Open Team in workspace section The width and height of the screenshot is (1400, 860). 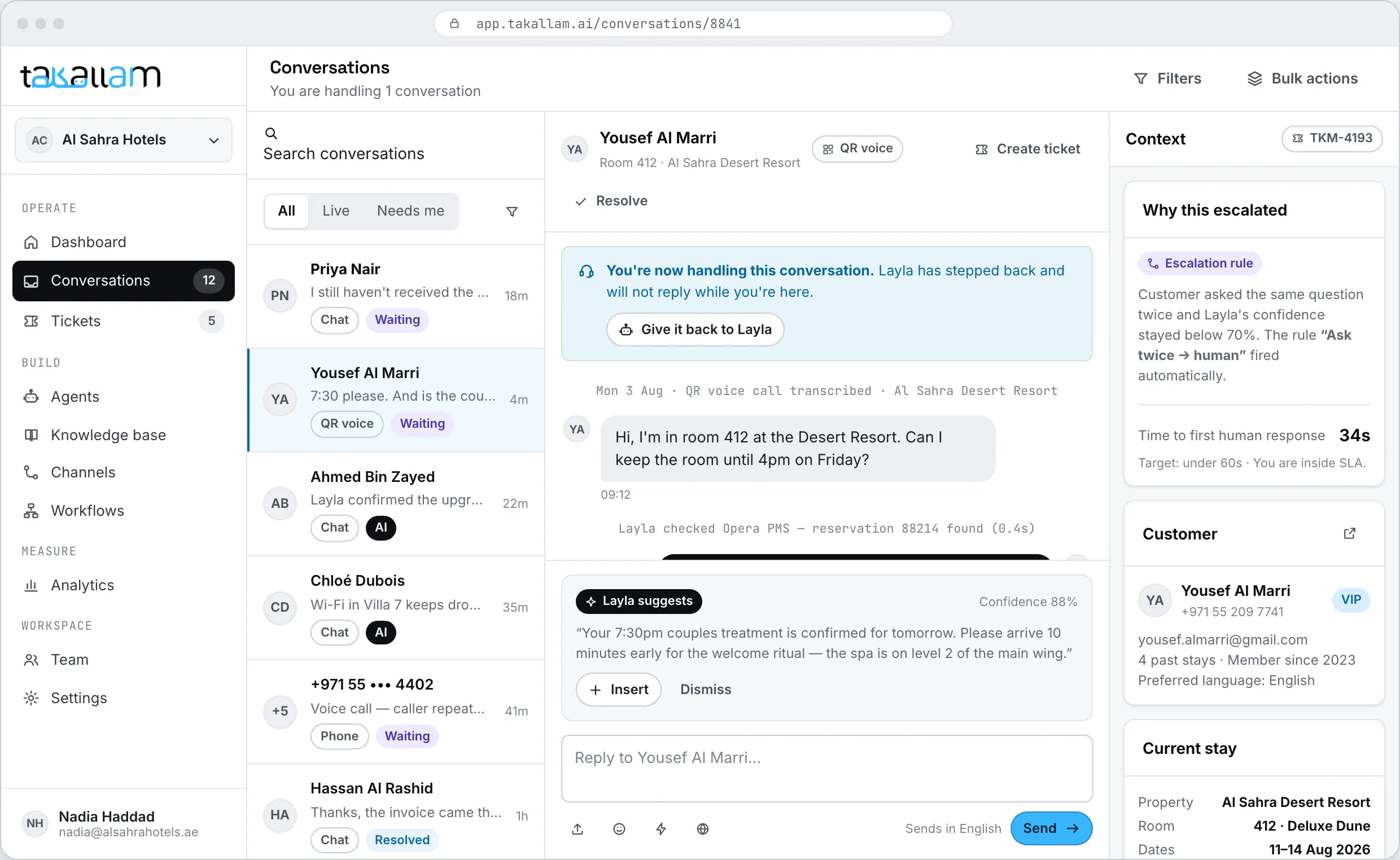(124, 660)
